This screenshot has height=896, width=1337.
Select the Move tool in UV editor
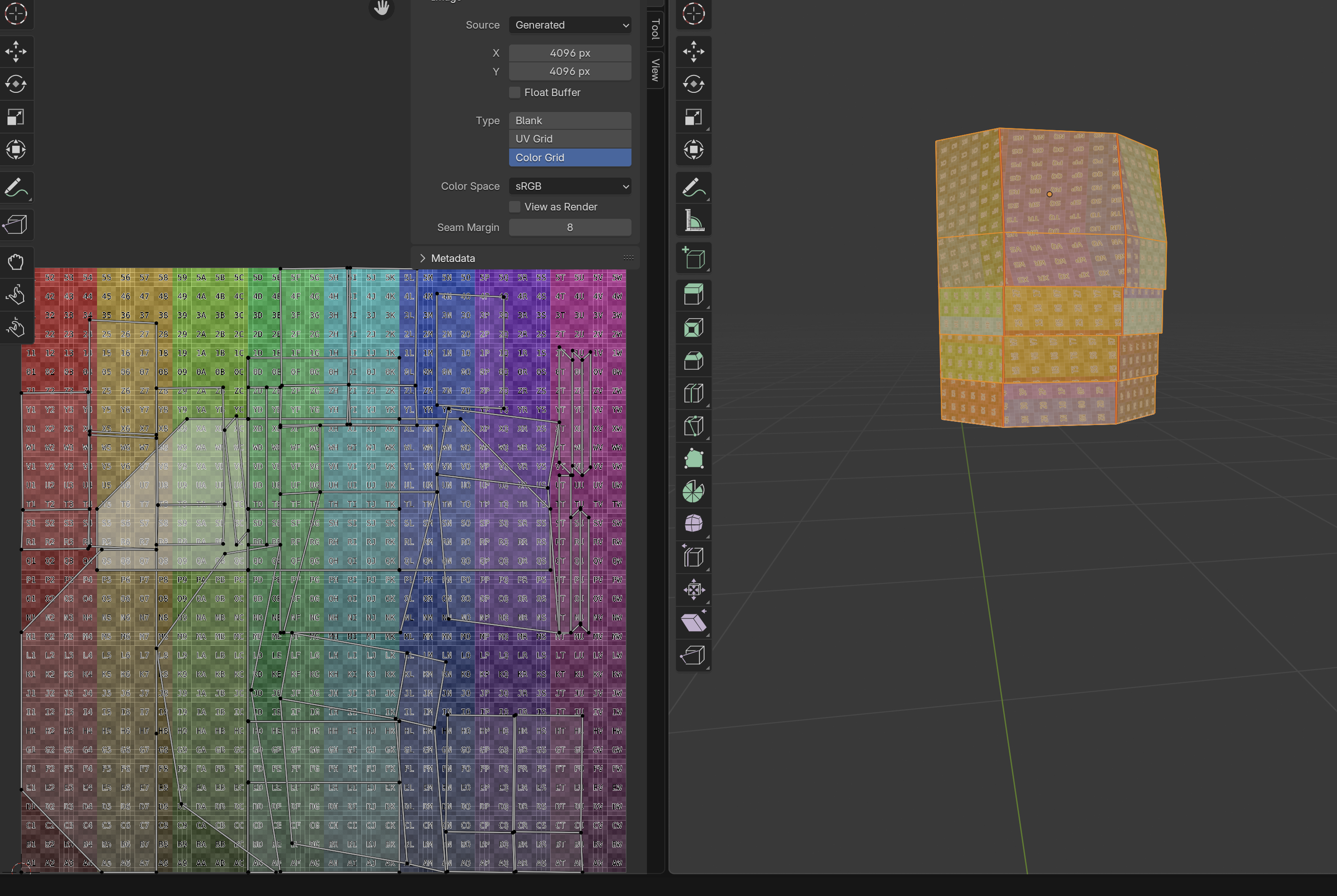(x=15, y=52)
